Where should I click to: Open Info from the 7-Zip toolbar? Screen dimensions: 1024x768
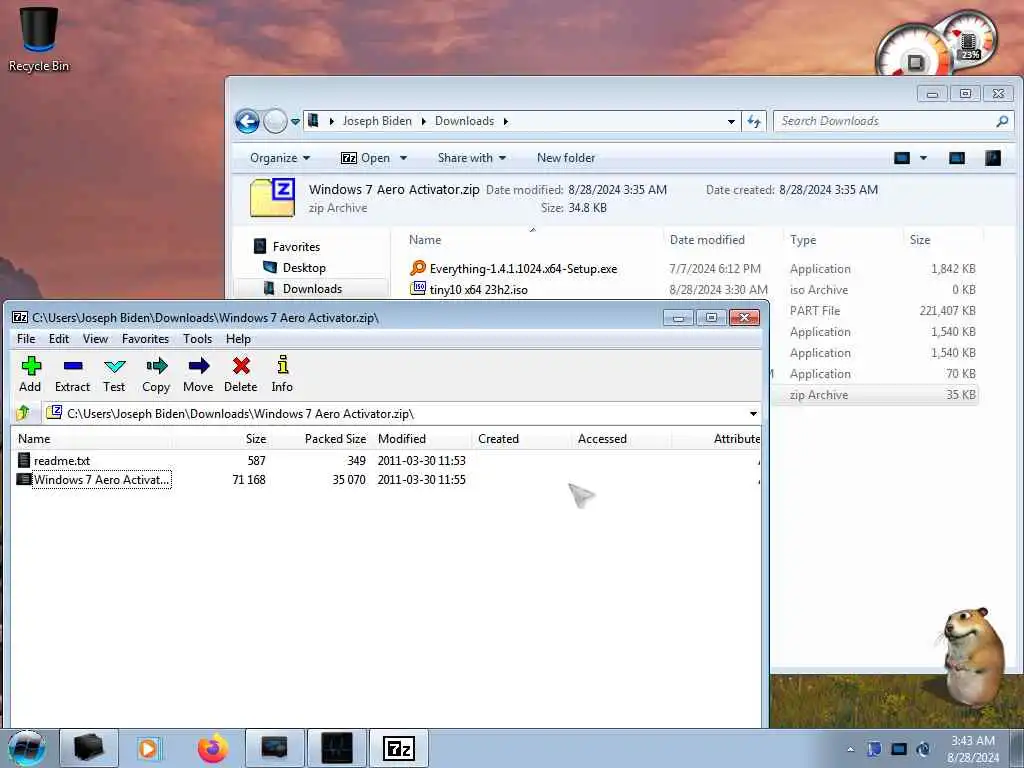(x=282, y=374)
